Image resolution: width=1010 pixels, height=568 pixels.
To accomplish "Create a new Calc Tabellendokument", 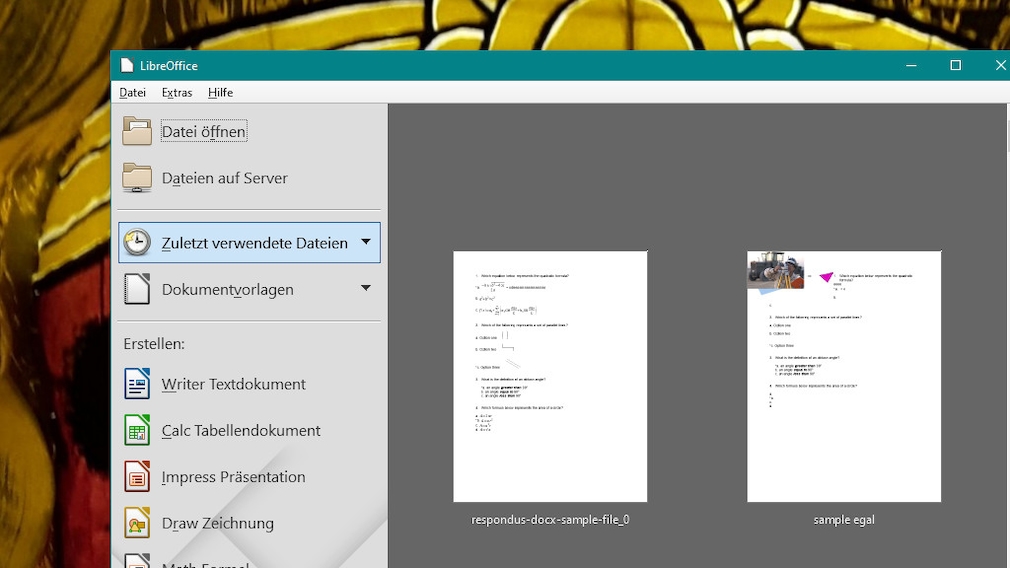I will [240, 430].
